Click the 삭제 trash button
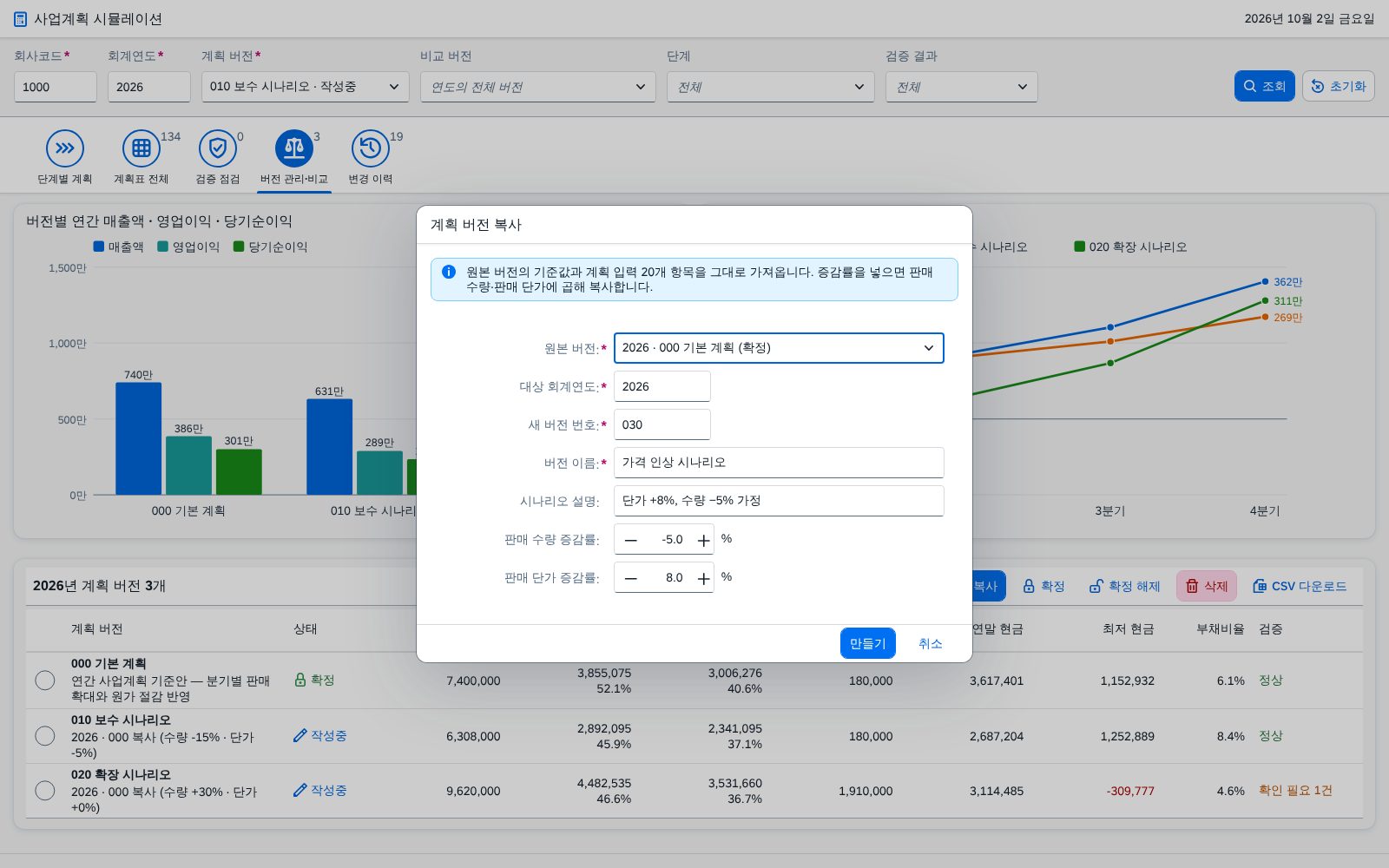The width and height of the screenshot is (1389, 868). pyautogui.click(x=1207, y=586)
